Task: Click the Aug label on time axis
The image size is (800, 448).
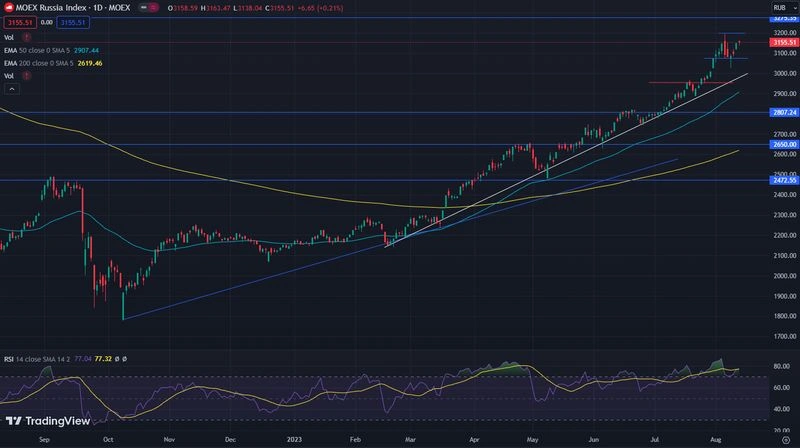Action: [716, 440]
